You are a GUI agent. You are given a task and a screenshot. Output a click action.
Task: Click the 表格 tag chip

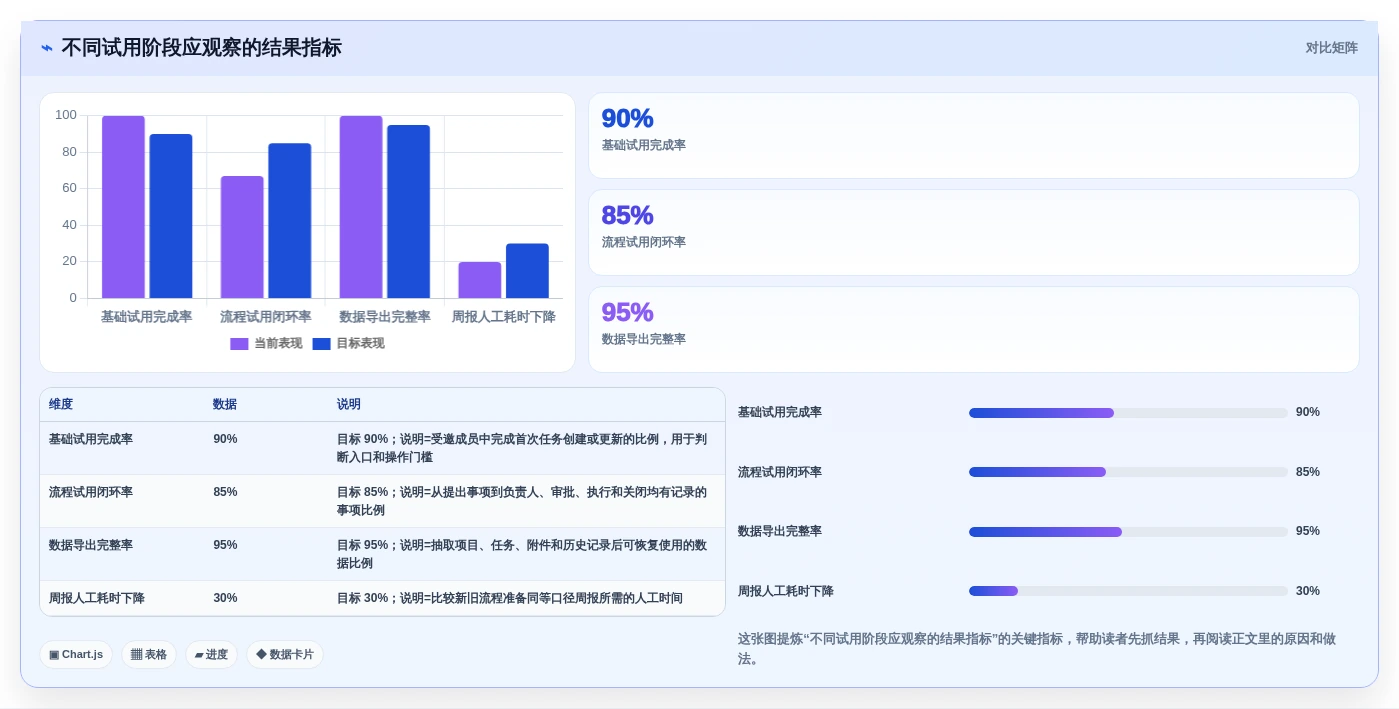(149, 655)
